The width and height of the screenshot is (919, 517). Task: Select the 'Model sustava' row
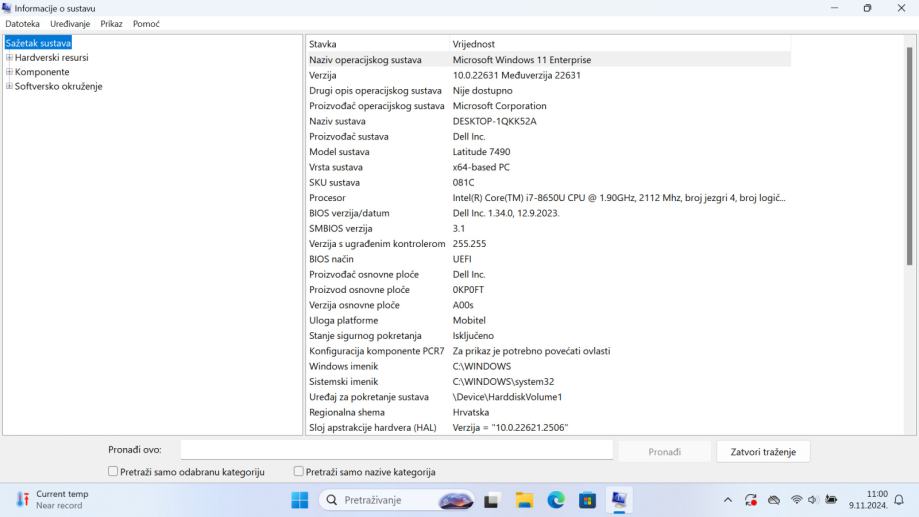tap(549, 152)
